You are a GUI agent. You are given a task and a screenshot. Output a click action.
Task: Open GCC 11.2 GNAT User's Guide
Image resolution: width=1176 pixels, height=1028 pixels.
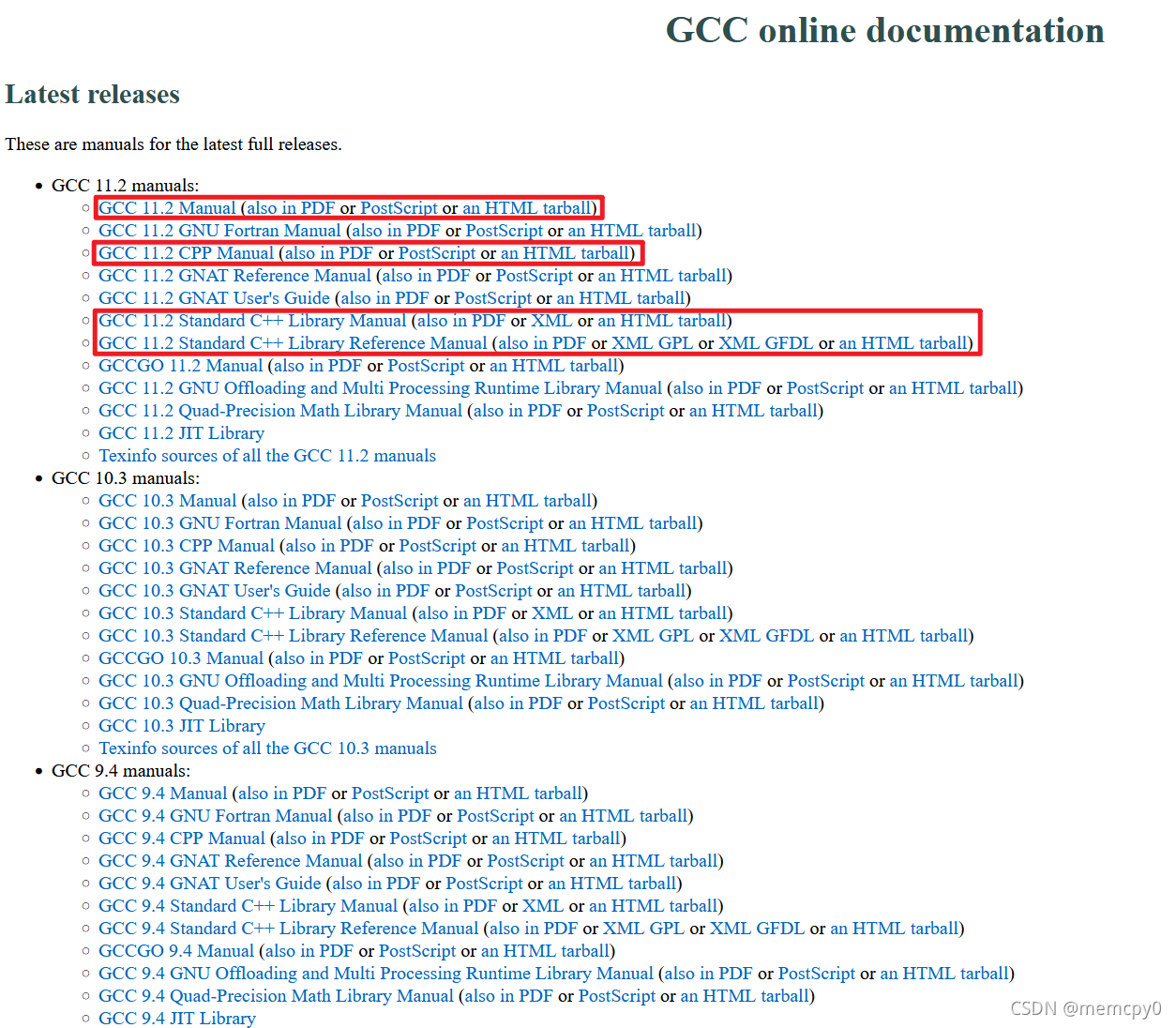214,298
